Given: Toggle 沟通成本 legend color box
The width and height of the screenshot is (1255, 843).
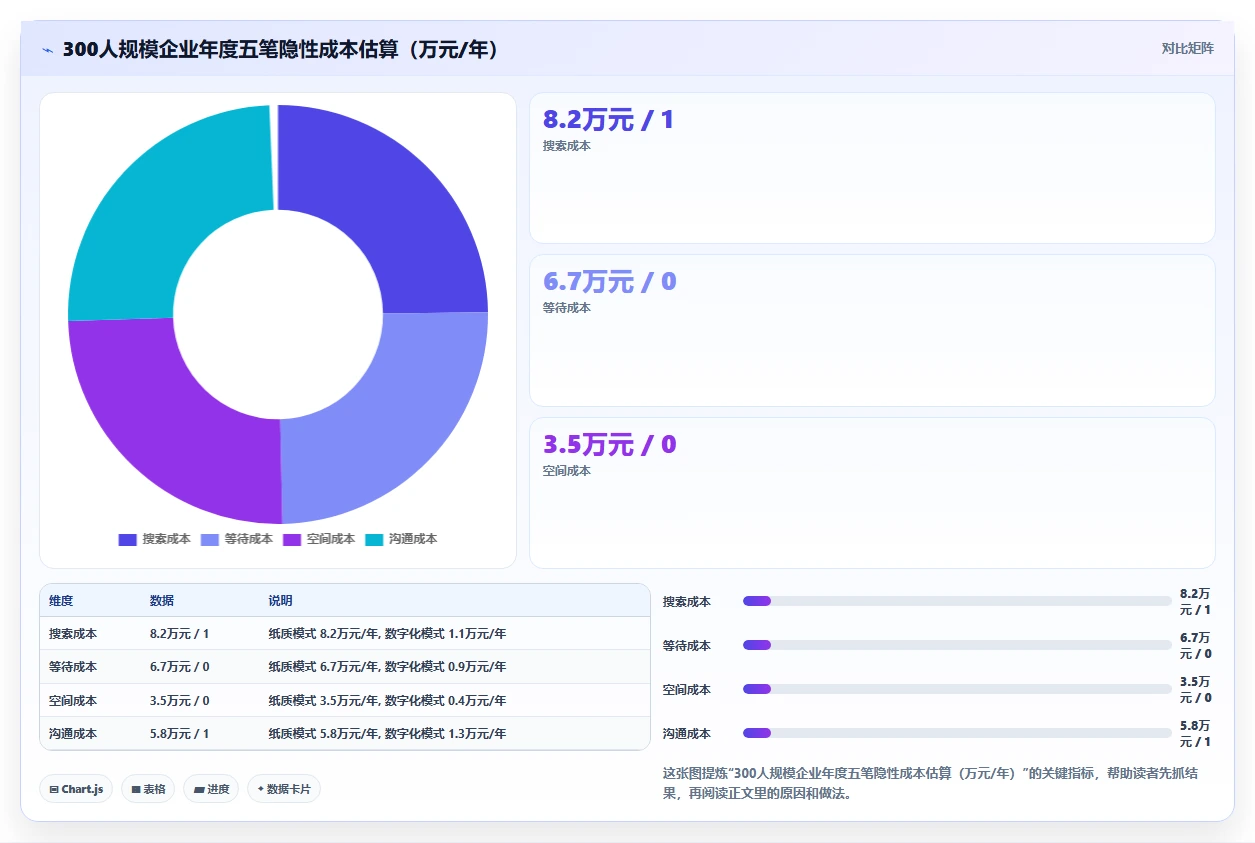Looking at the screenshot, I should [x=374, y=539].
